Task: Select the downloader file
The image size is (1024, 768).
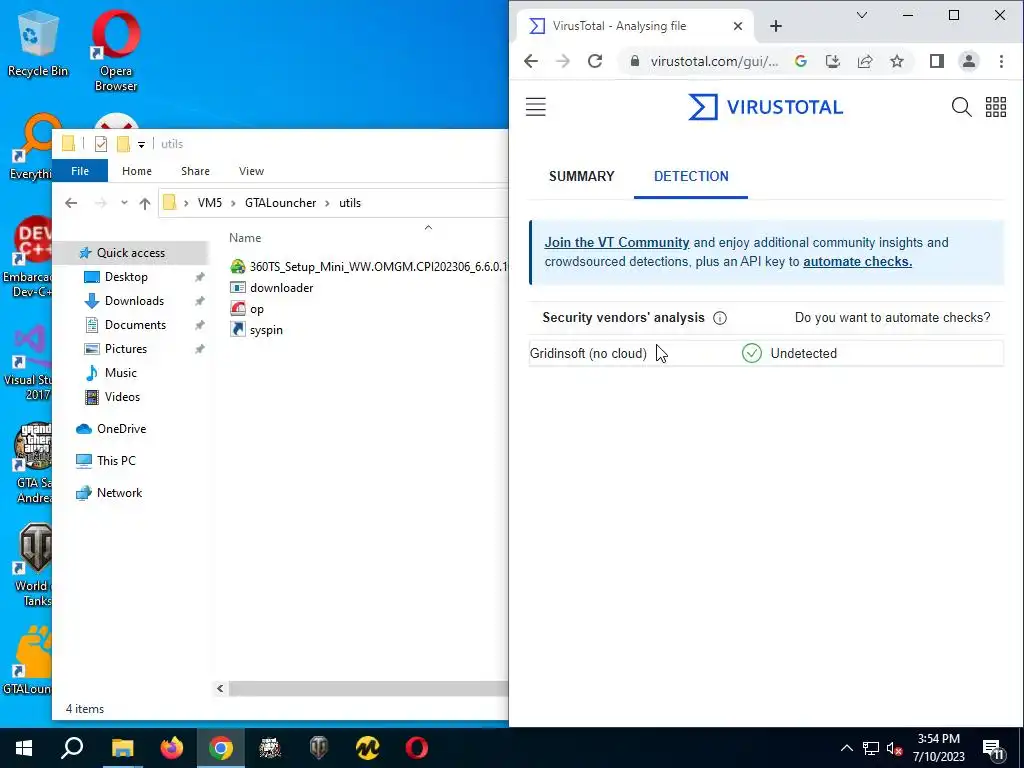Action: (272, 288)
